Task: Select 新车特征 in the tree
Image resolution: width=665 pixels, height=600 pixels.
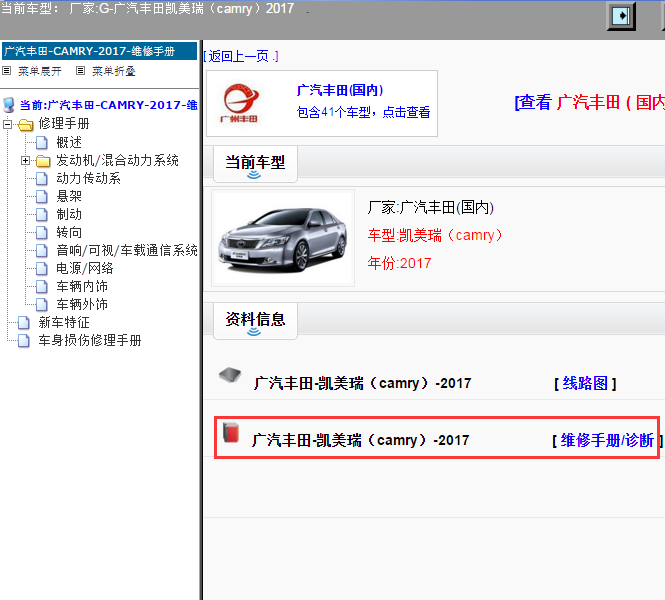Action: 64,322
